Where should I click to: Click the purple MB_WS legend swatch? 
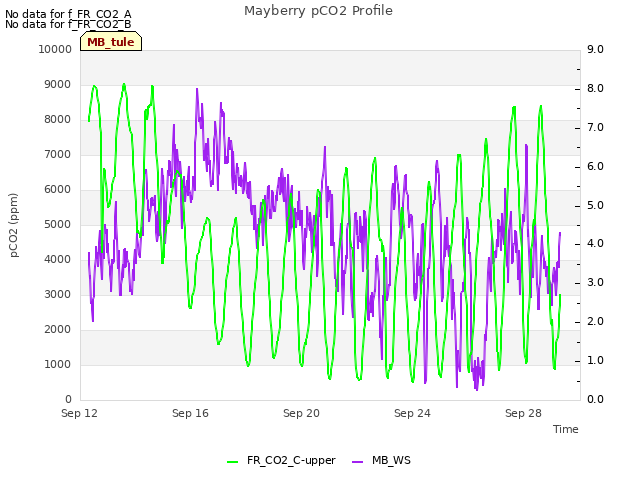pyautogui.click(x=357, y=462)
